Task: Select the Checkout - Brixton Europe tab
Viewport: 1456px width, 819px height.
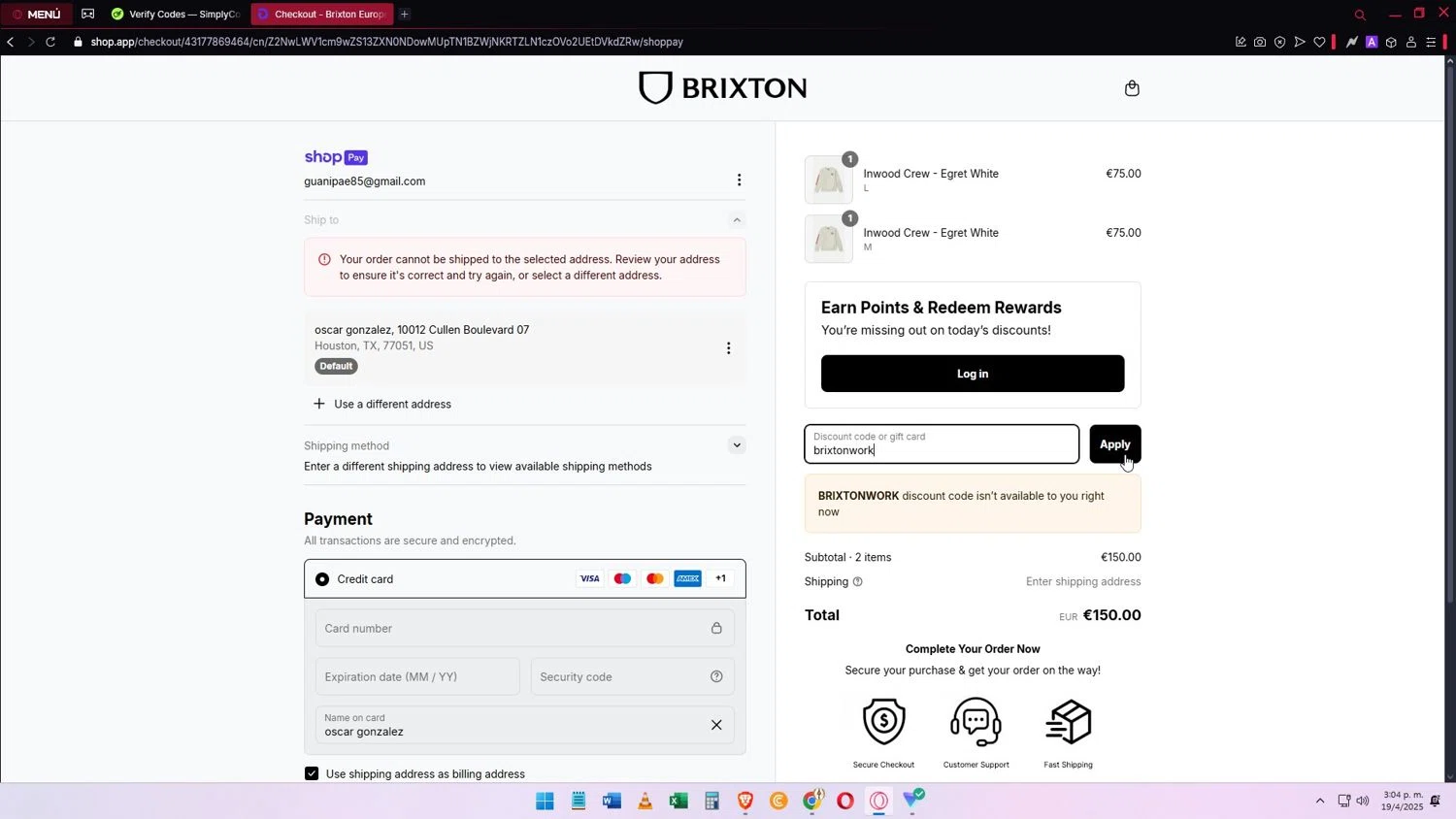Action: [x=322, y=14]
